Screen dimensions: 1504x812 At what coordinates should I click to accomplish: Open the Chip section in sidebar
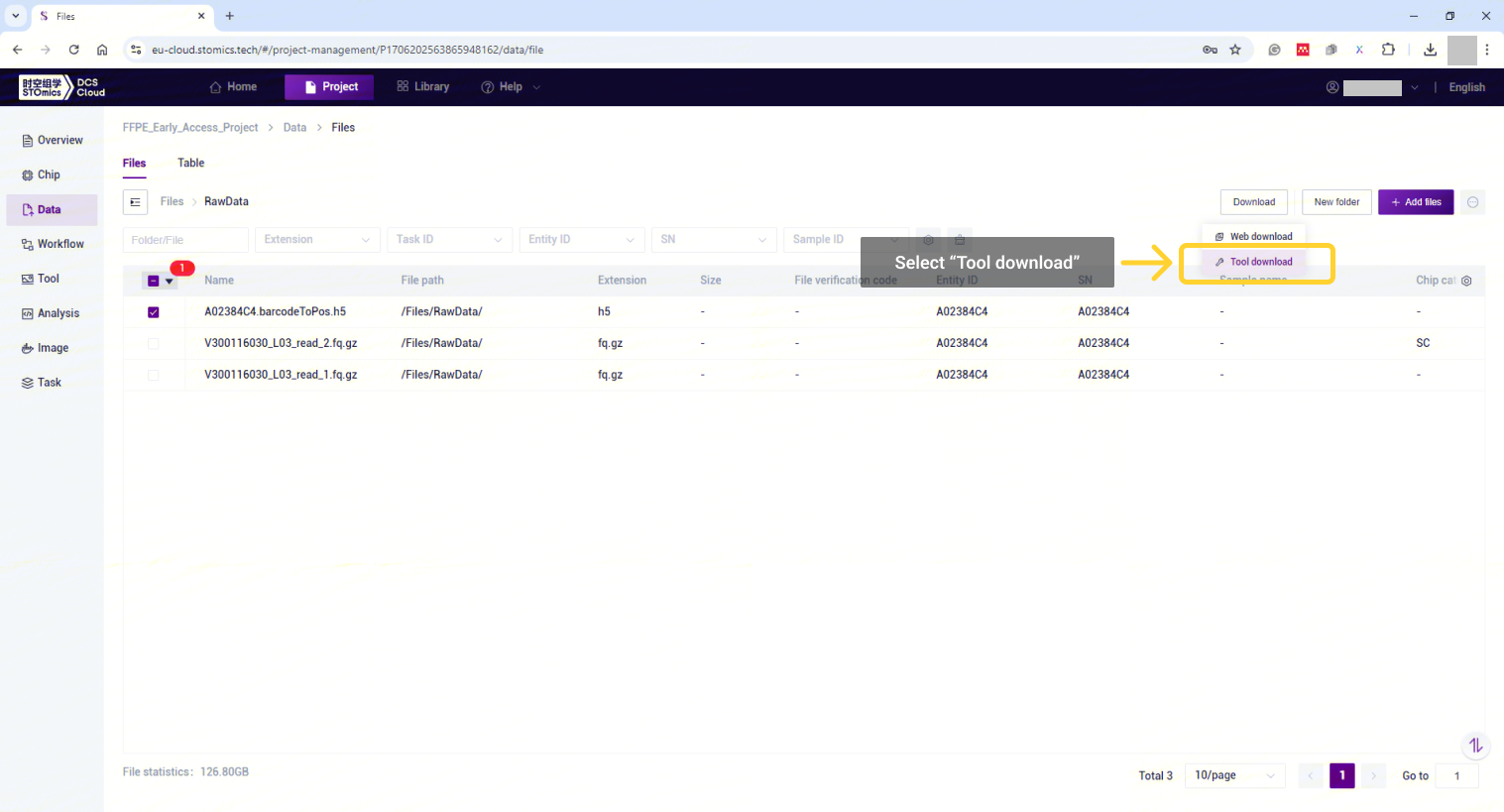(49, 175)
